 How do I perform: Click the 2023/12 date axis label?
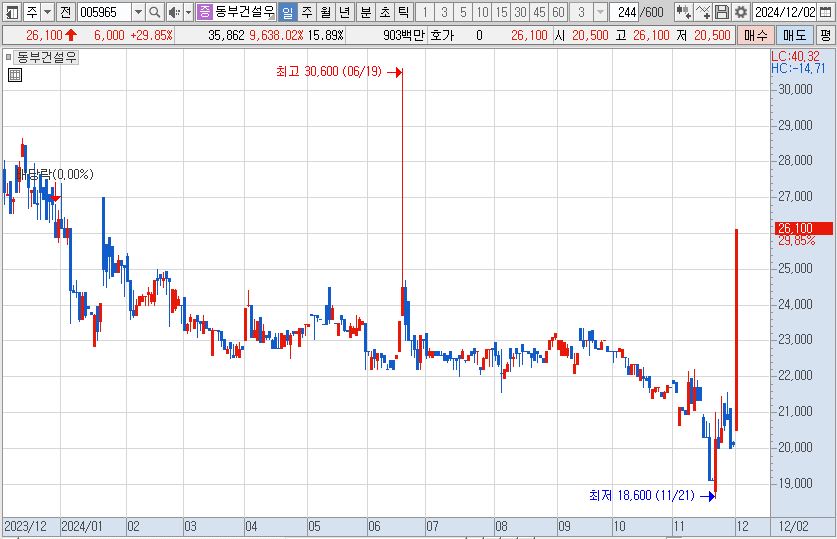(25, 527)
